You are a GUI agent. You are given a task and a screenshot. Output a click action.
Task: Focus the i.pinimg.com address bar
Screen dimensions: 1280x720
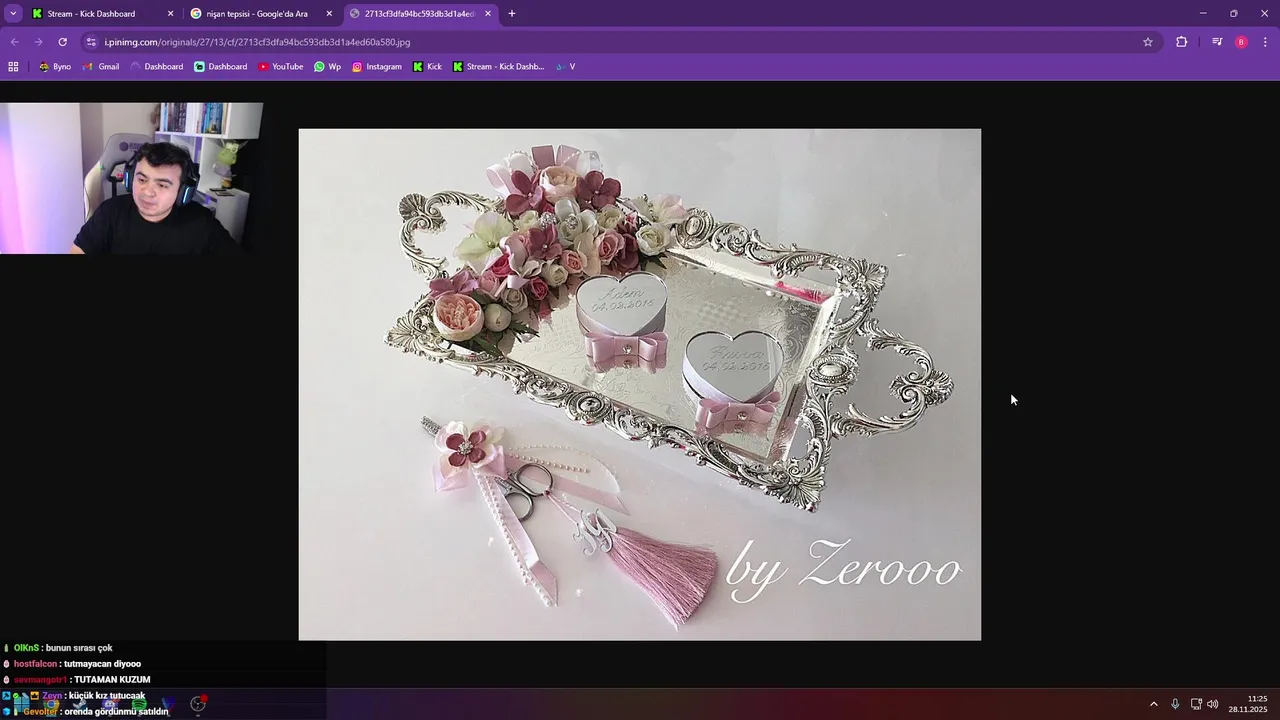pyautogui.click(x=620, y=42)
